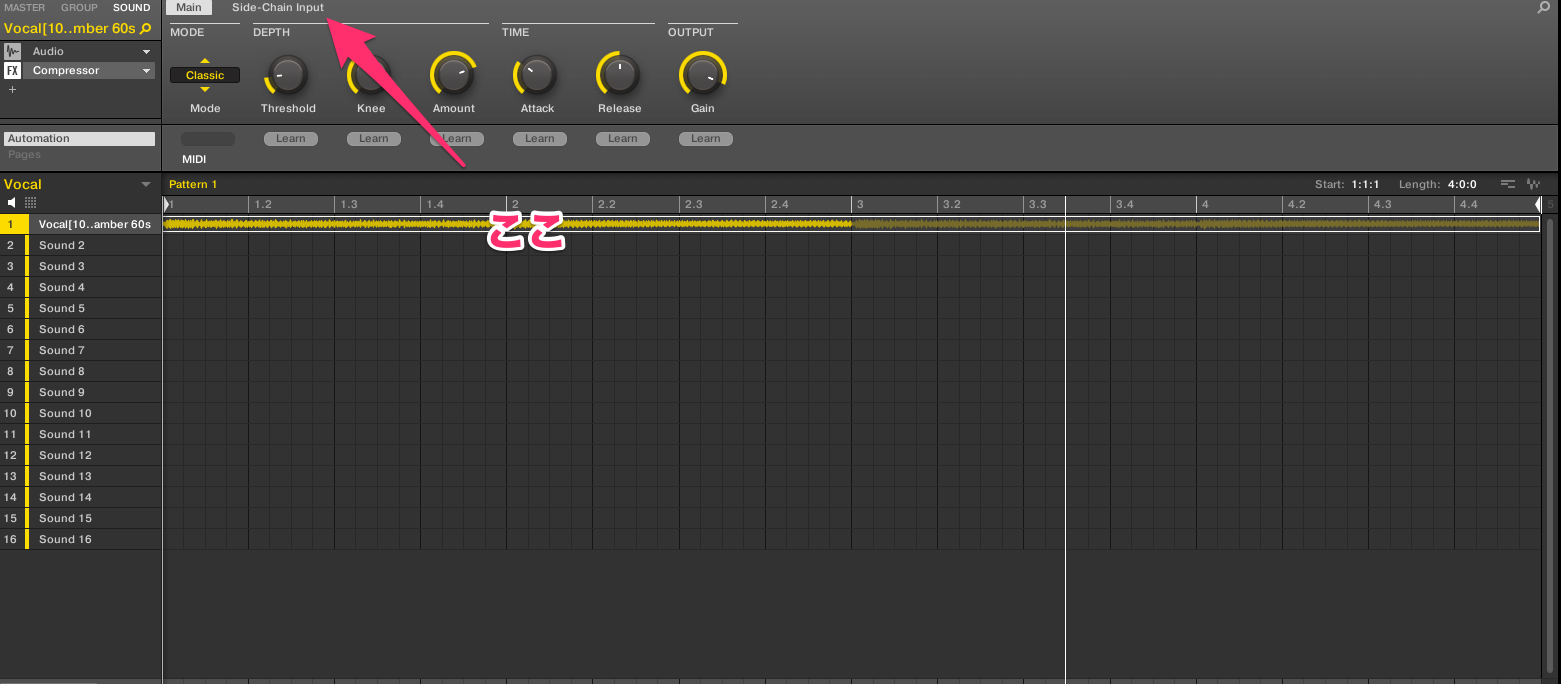Switch to the Side-Chain Input tab
This screenshot has width=1561, height=684.
(x=278, y=8)
